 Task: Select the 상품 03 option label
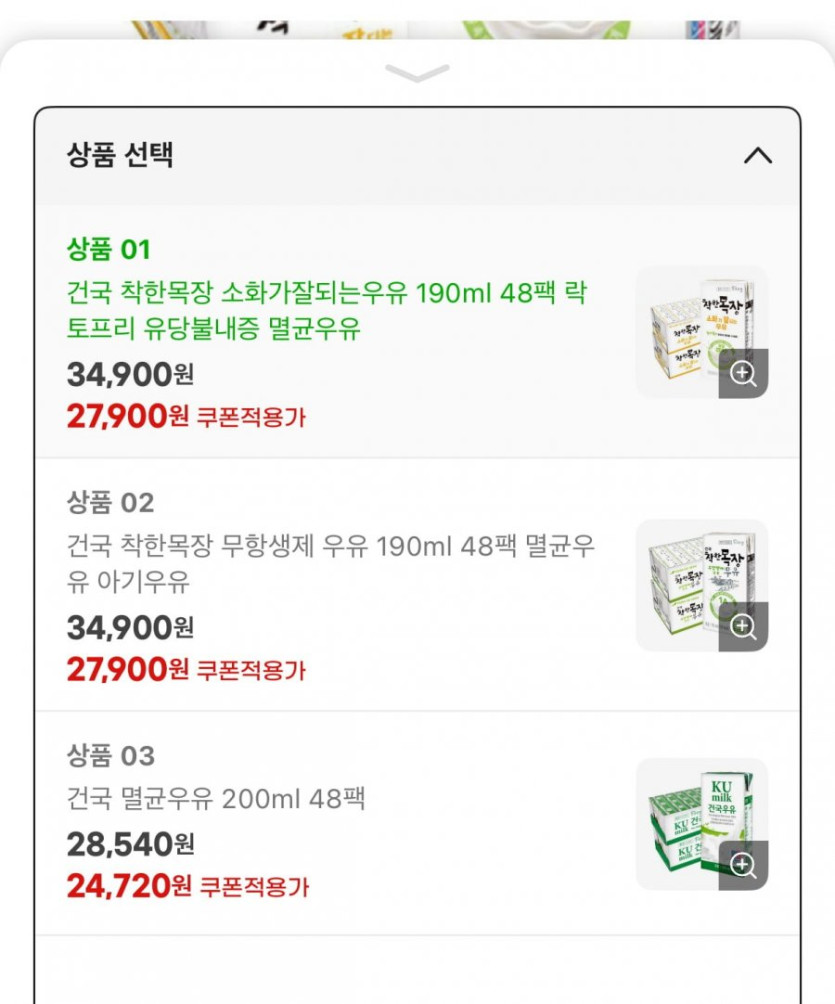pos(110,755)
